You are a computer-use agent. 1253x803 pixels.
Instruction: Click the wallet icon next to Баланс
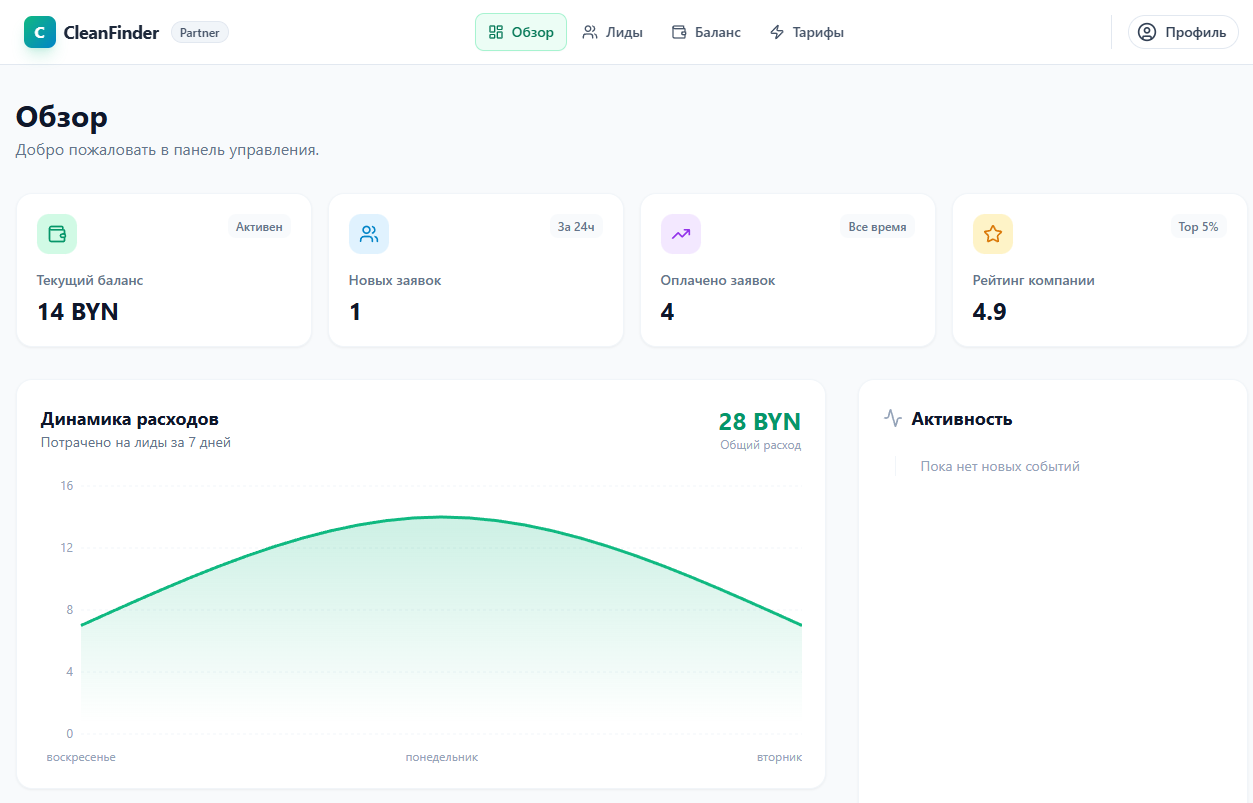(681, 31)
